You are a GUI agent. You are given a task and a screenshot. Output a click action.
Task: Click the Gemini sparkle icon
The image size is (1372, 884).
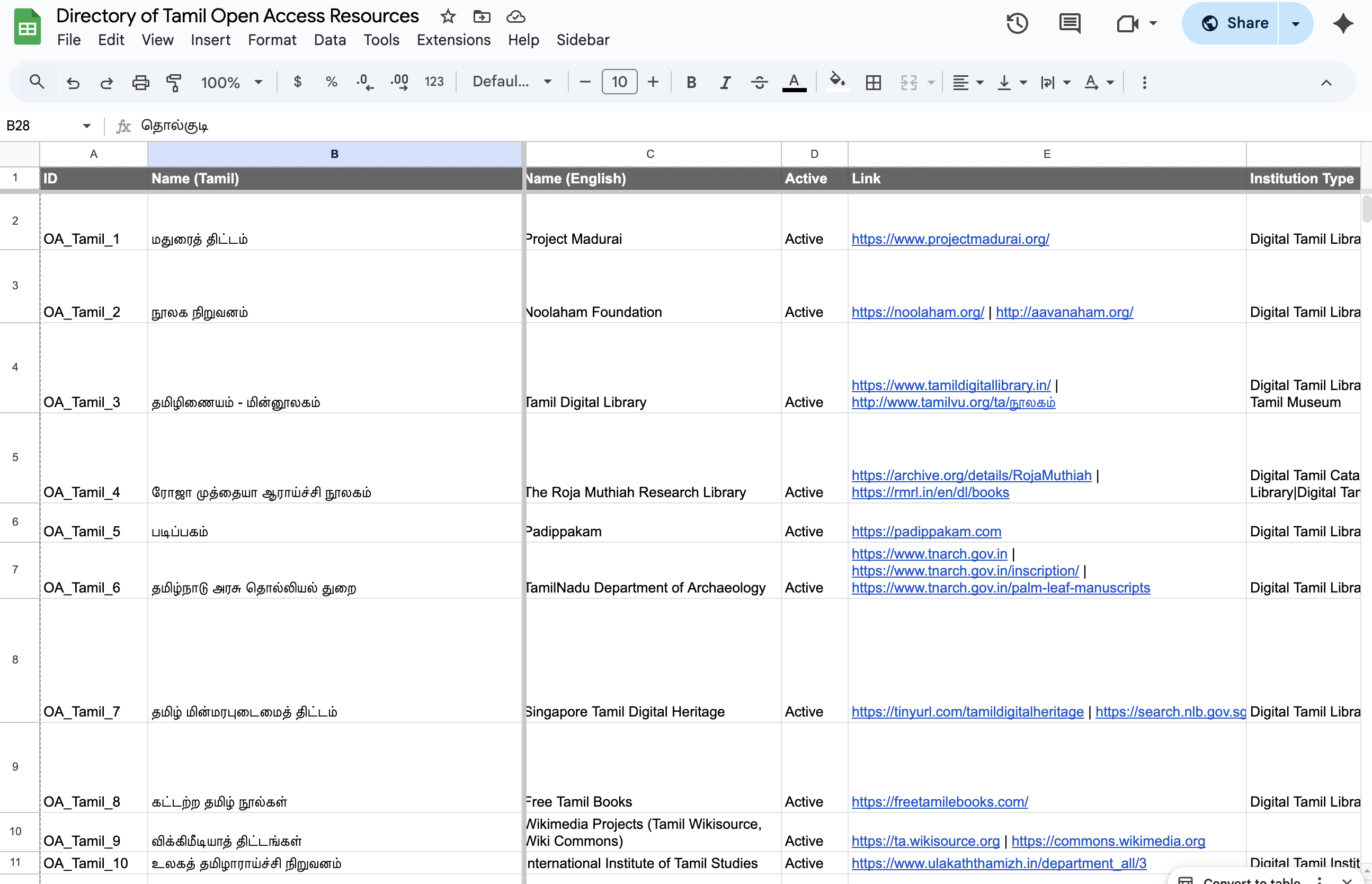pyautogui.click(x=1343, y=23)
